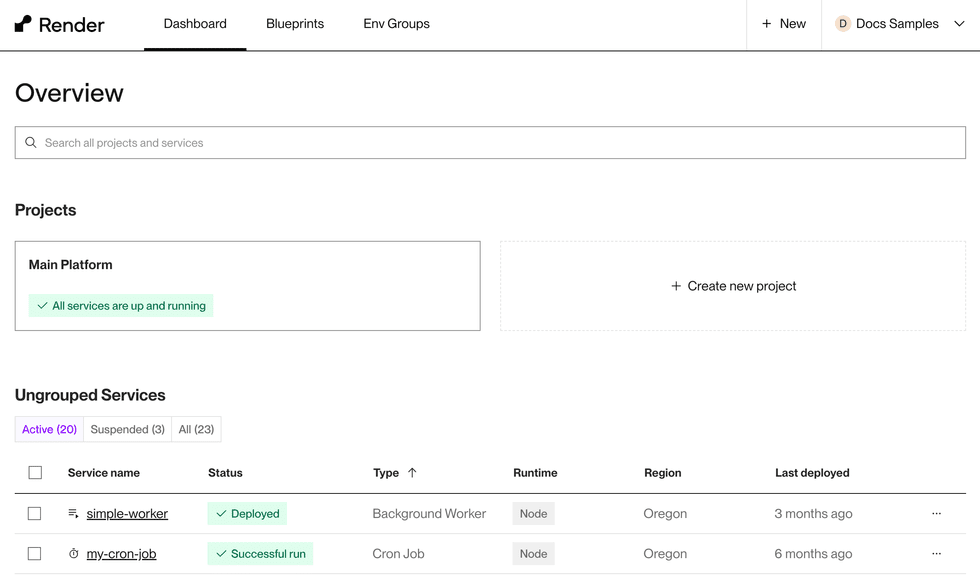Click the checkmark in All services running badge
The width and height of the screenshot is (980, 580).
(x=42, y=306)
